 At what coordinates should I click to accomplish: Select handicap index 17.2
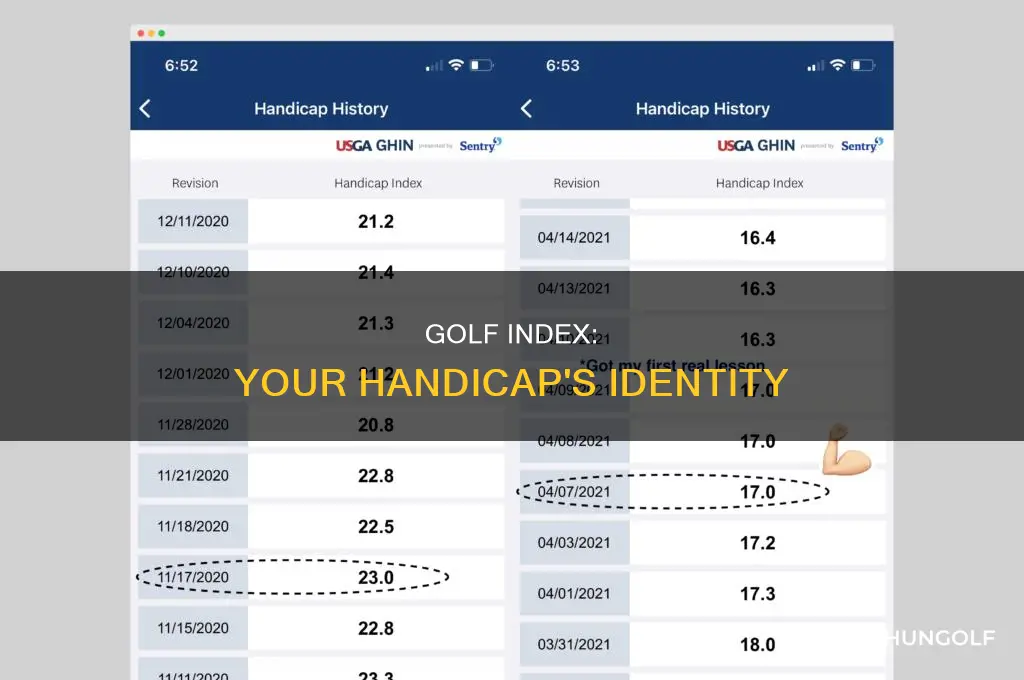point(758,543)
